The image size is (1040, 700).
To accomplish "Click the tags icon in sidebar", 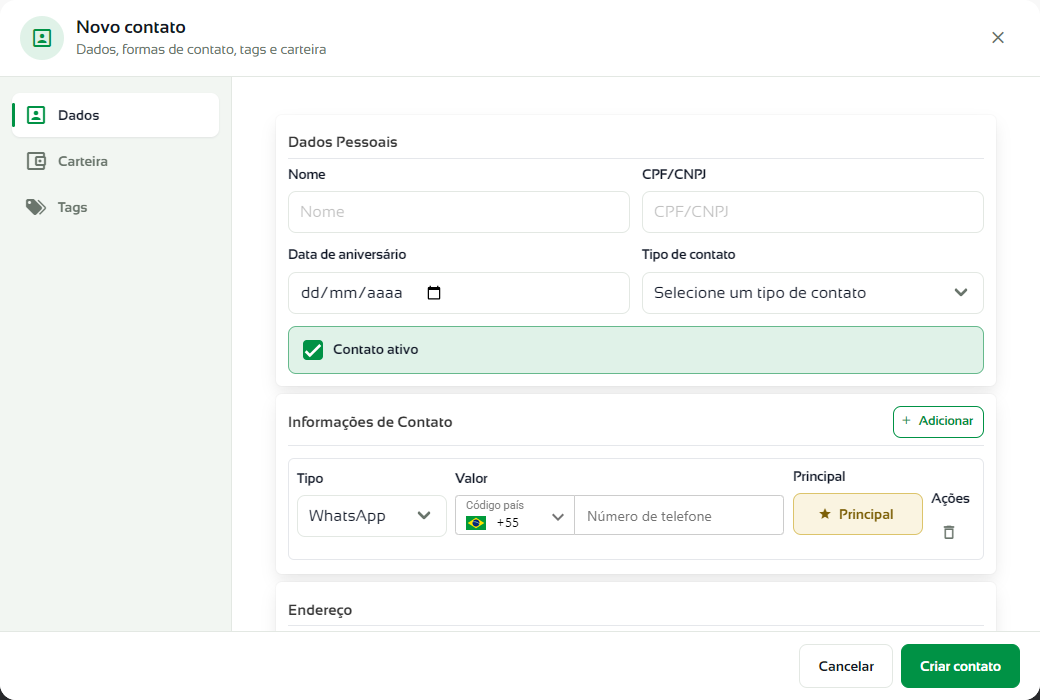I will (x=36, y=207).
